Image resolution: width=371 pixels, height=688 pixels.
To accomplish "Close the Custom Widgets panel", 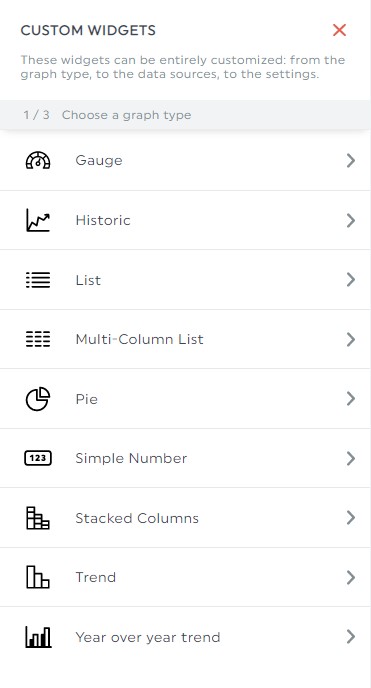I will coord(339,30).
